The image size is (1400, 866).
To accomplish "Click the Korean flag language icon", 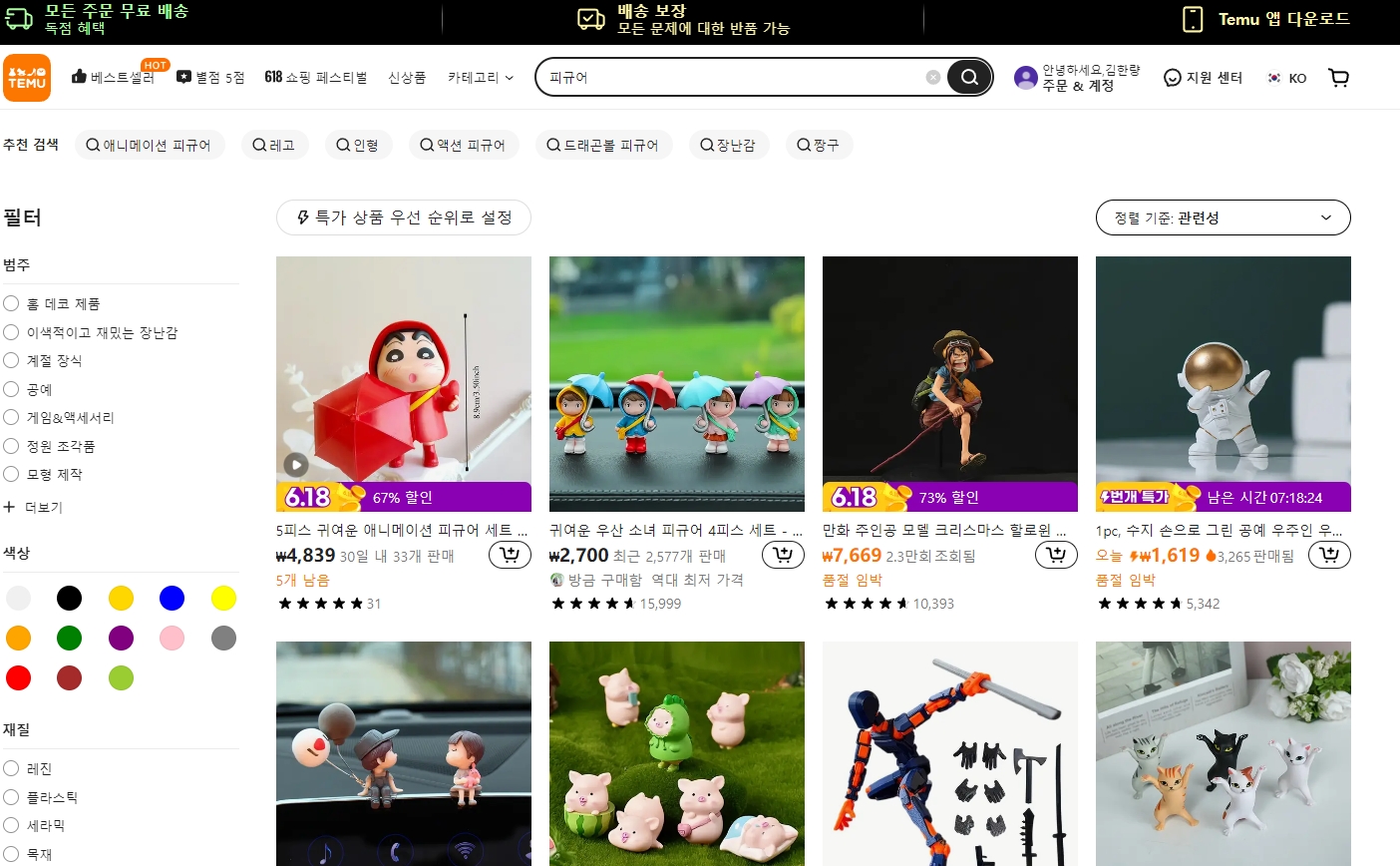I will click(1274, 78).
